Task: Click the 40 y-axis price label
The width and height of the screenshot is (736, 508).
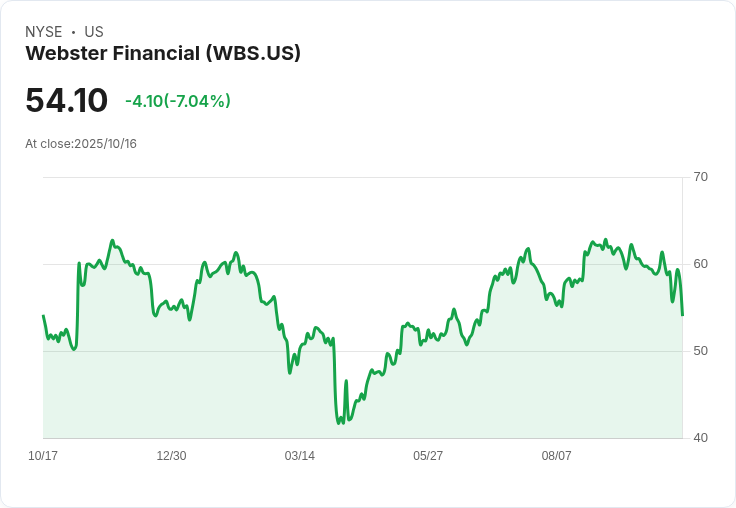Action: click(x=700, y=438)
